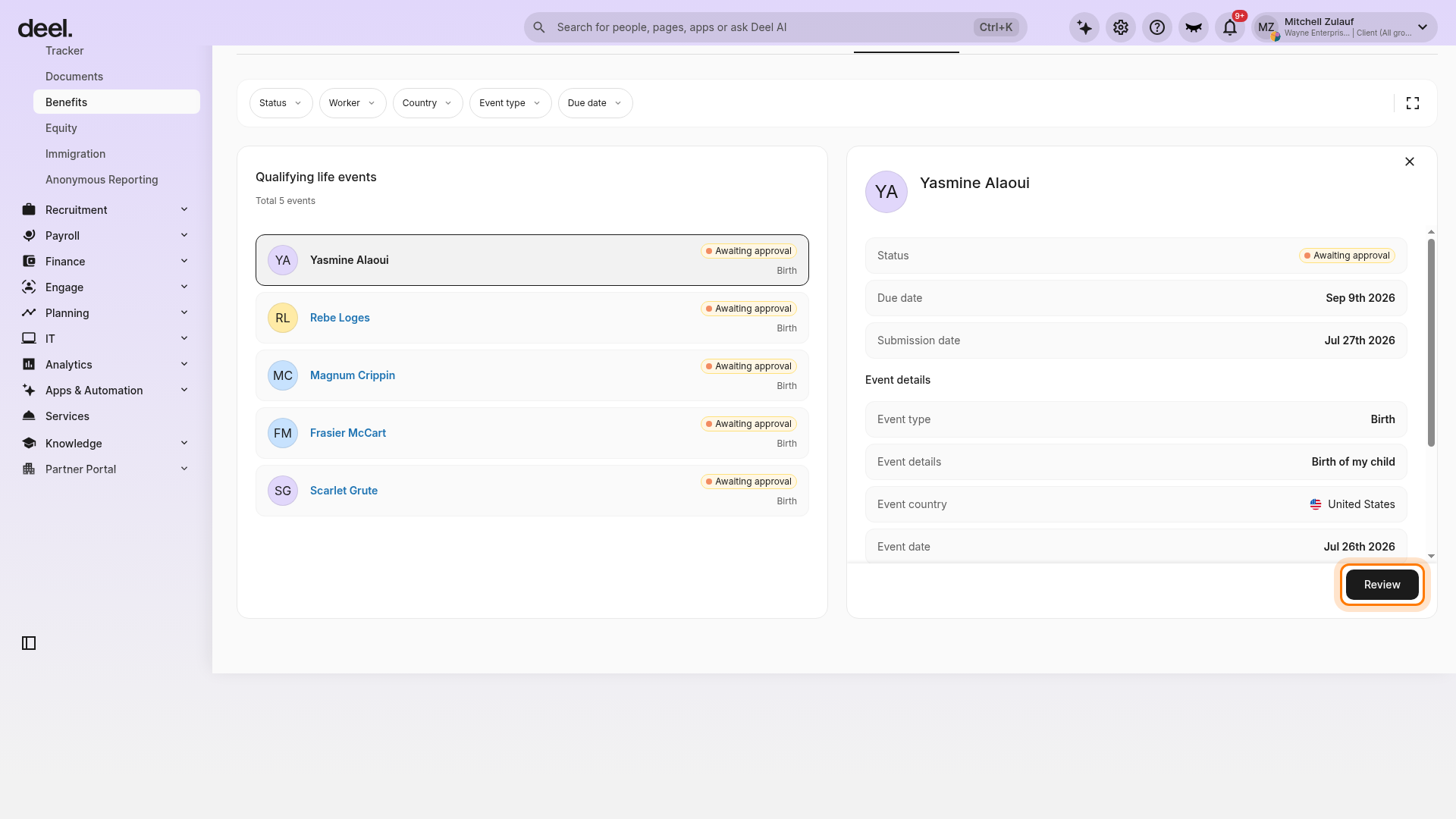Collapse the sidebar with the panel icon

pos(29,643)
